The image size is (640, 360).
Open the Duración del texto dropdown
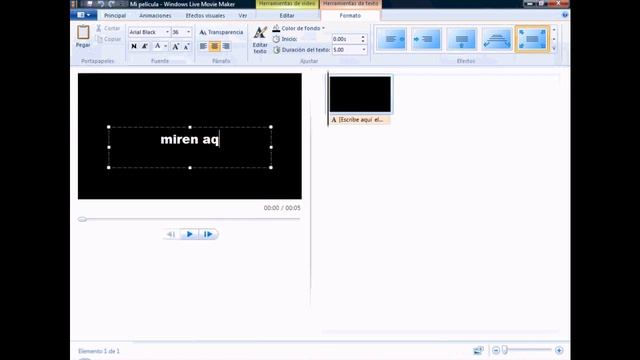363,50
